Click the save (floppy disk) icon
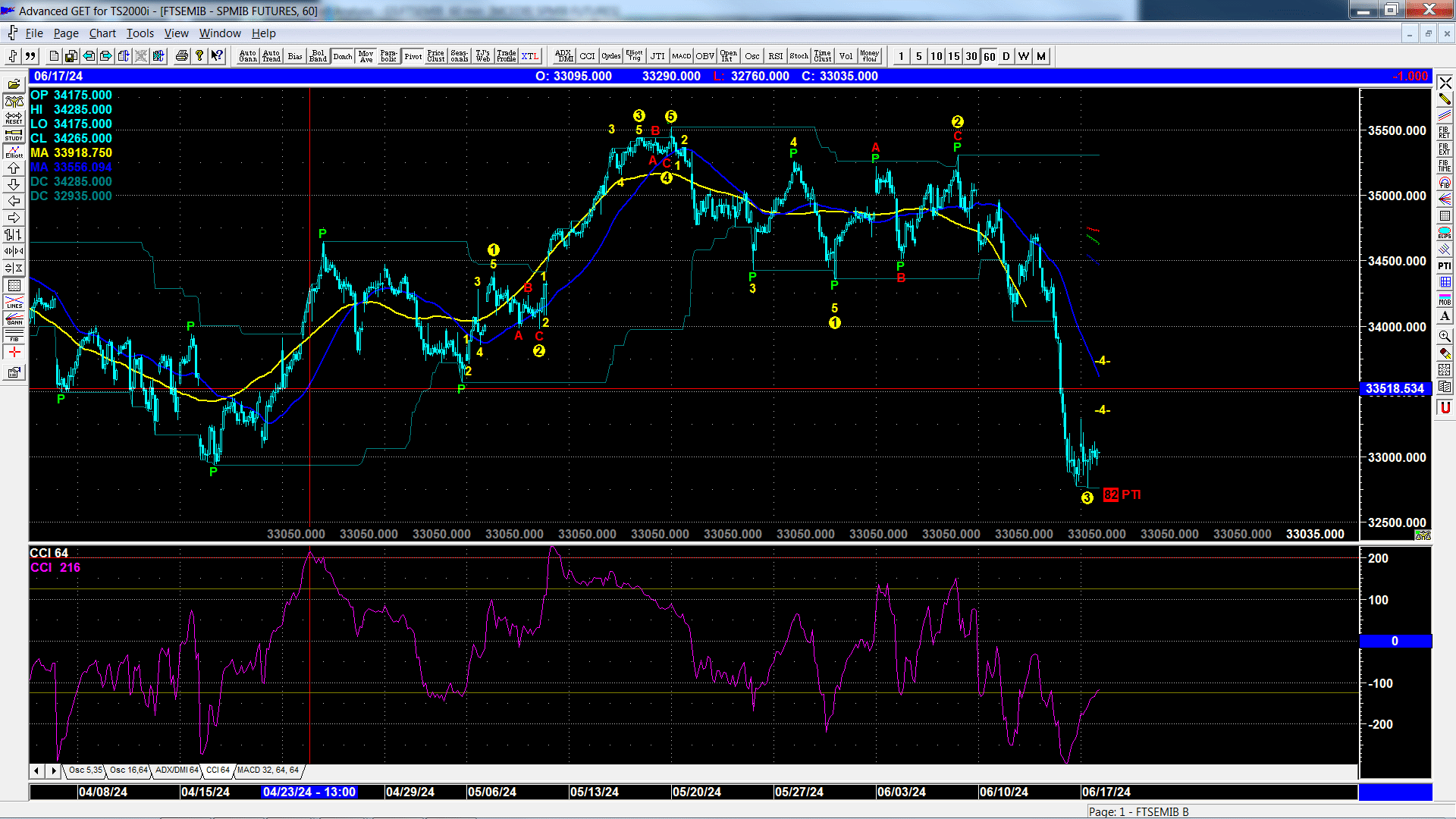Viewport: 1456px width, 819px height. (x=71, y=56)
